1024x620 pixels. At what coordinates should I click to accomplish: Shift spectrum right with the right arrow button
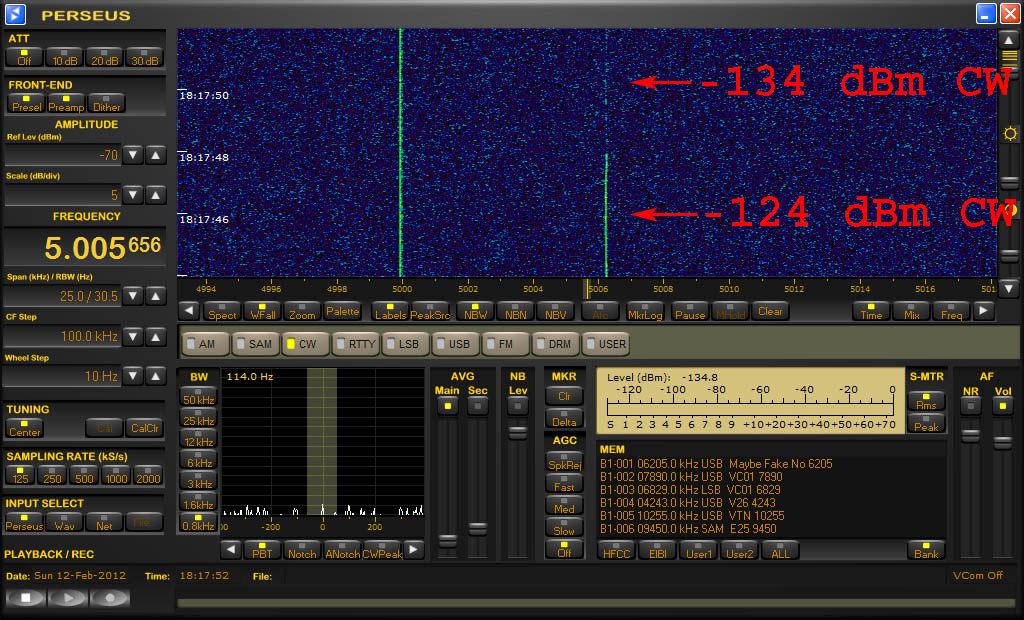(x=984, y=311)
